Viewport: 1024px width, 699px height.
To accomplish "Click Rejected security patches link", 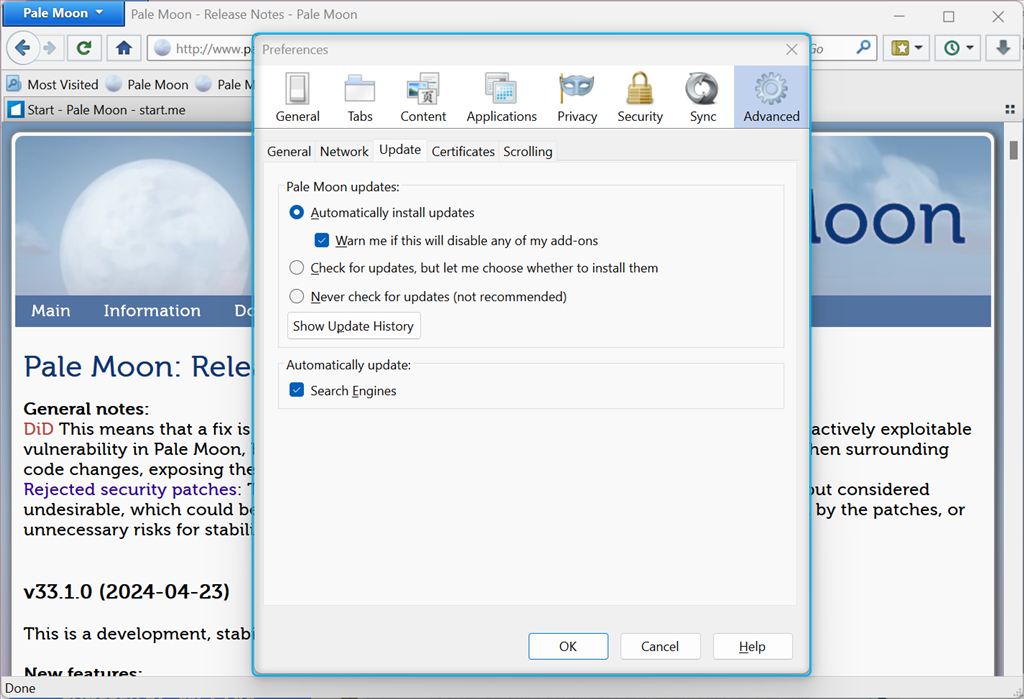I will point(130,489).
